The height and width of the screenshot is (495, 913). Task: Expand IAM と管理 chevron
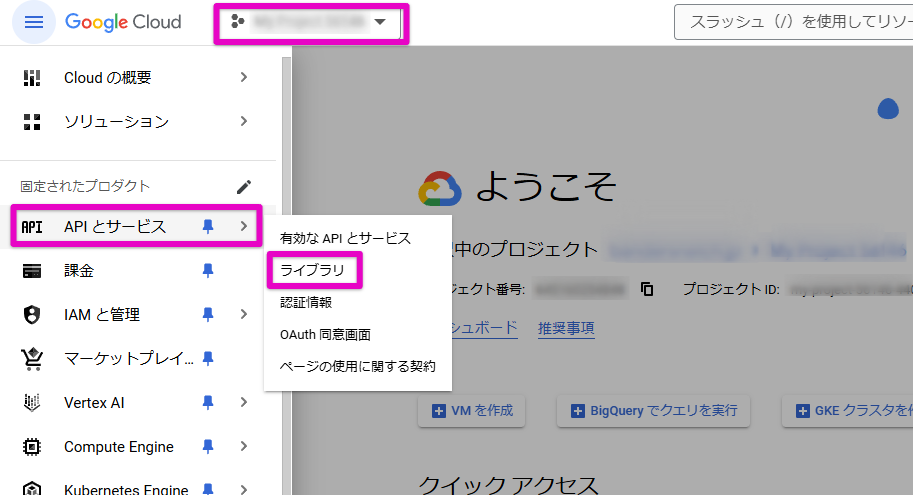244,314
